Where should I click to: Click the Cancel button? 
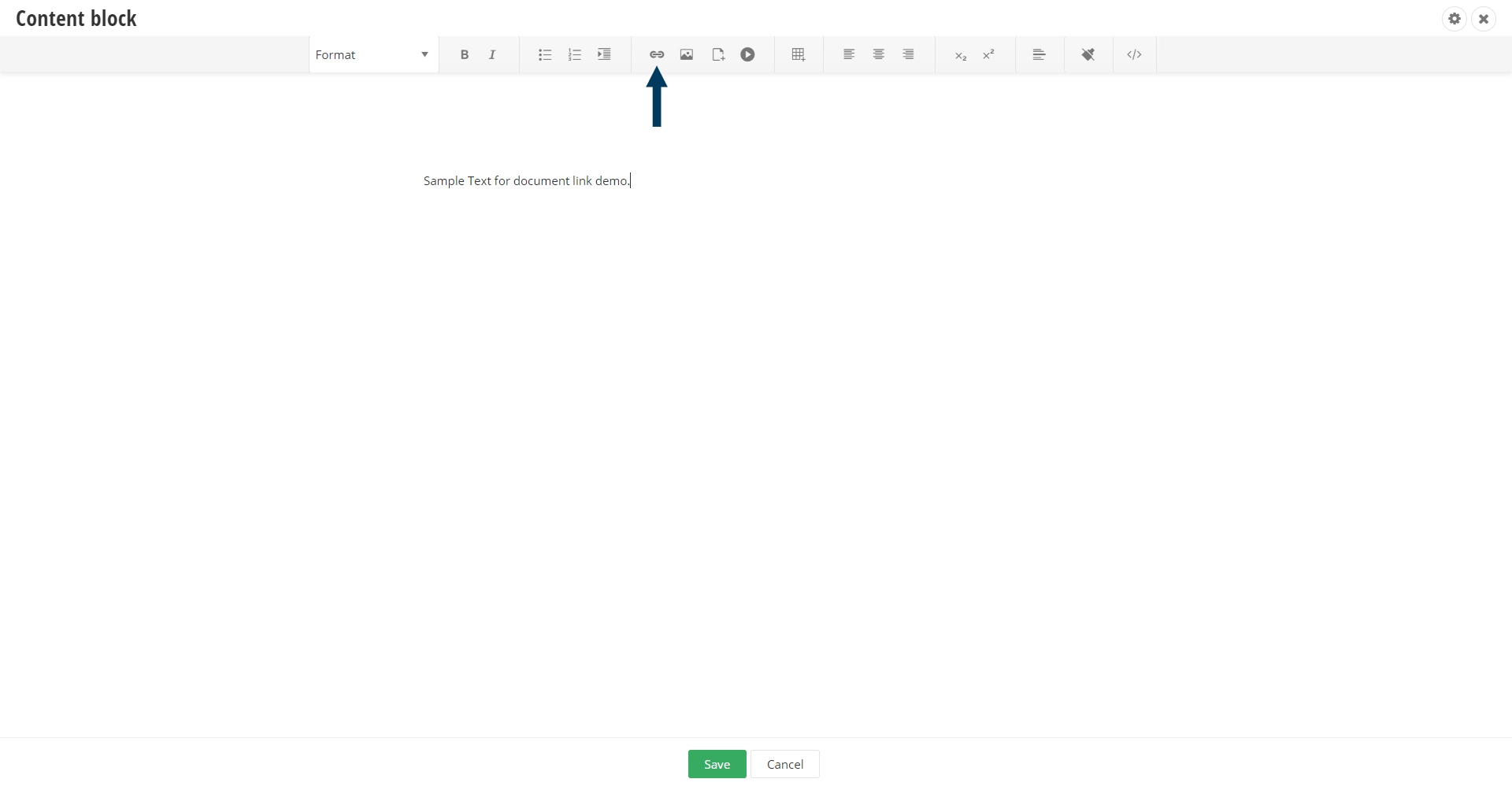785,764
